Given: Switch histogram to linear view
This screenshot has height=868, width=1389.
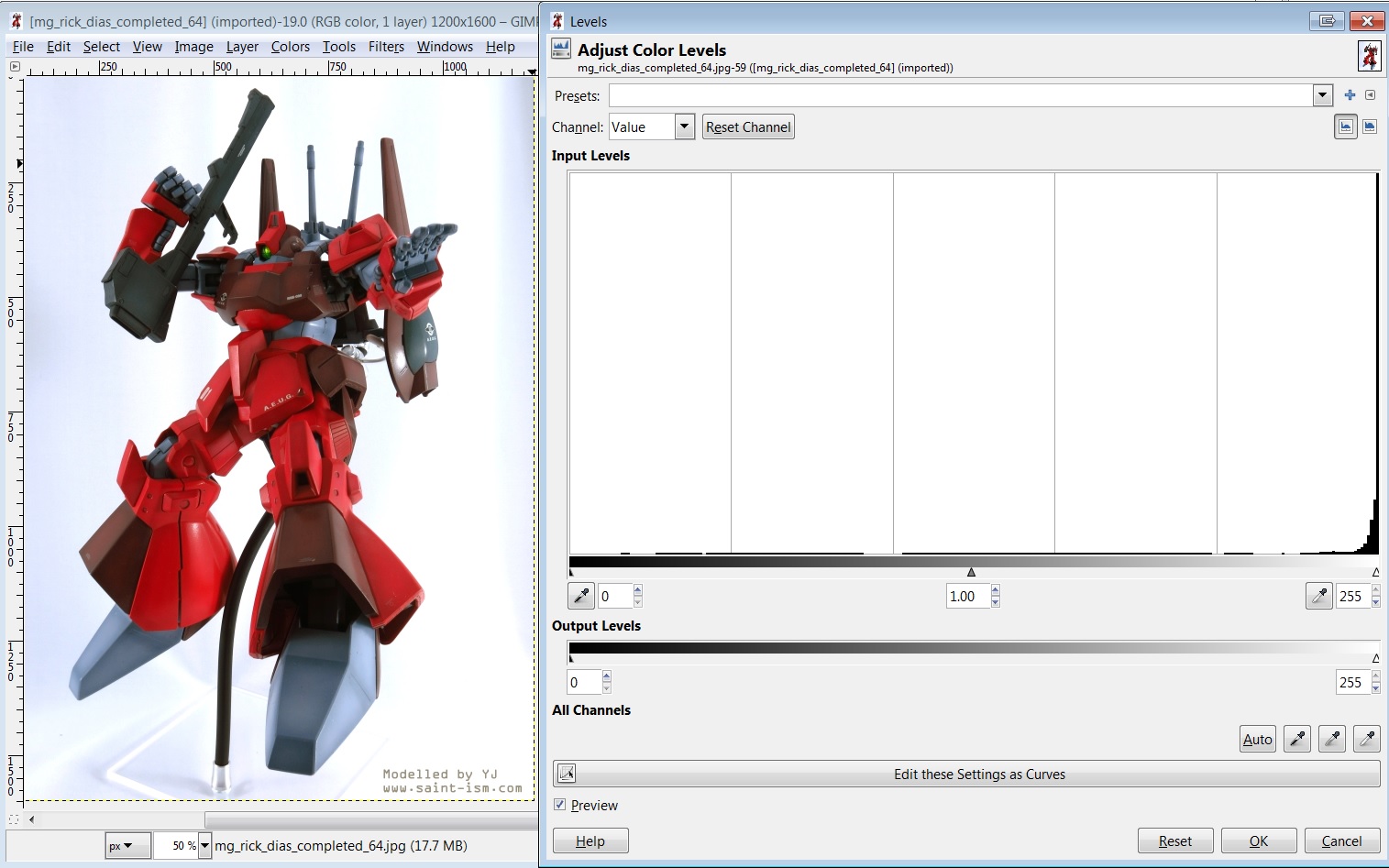Looking at the screenshot, I should pos(1346,127).
